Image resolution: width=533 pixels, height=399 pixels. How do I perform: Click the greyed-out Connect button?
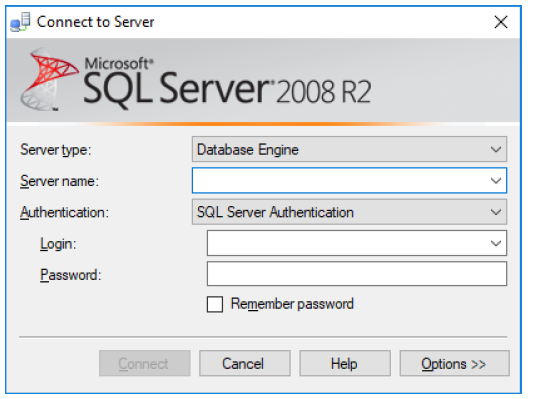[144, 363]
